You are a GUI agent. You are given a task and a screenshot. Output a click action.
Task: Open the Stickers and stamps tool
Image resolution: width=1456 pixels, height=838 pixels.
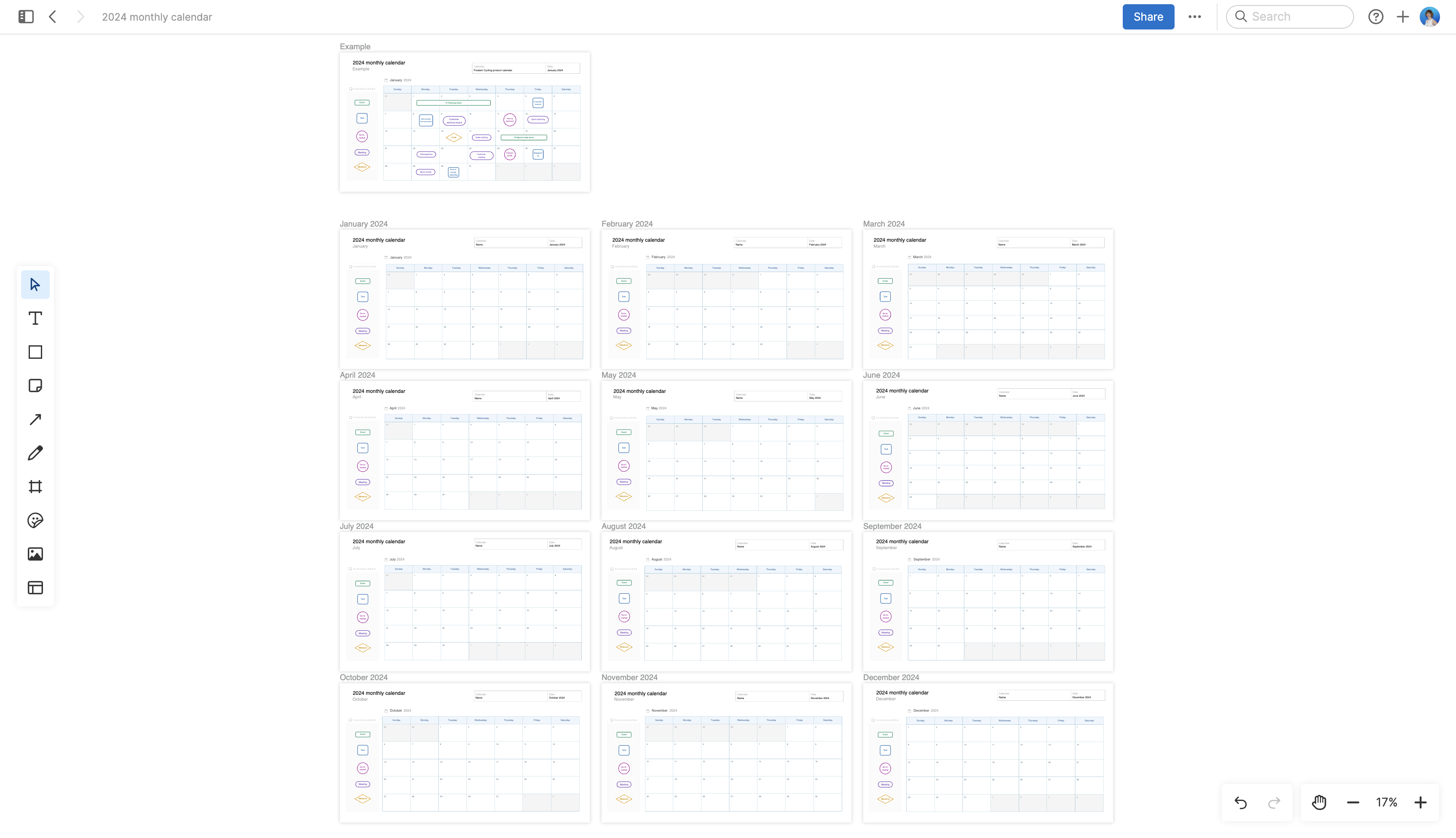coord(35,520)
